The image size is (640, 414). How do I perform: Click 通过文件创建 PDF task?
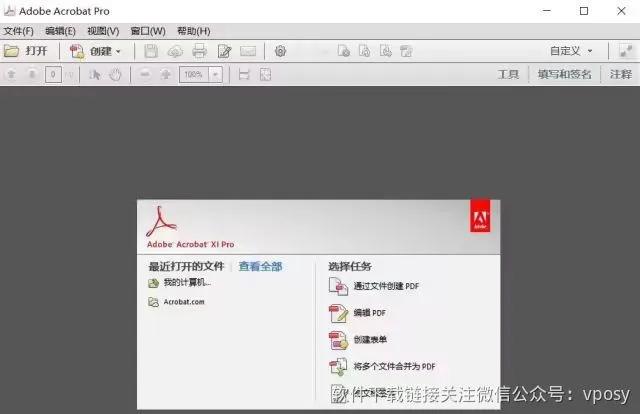coord(386,286)
